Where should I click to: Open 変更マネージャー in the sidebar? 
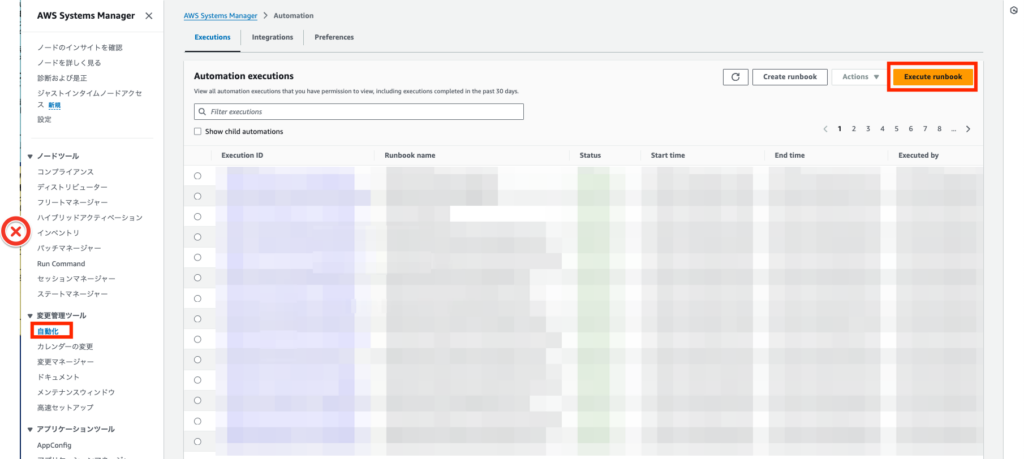tap(65, 362)
